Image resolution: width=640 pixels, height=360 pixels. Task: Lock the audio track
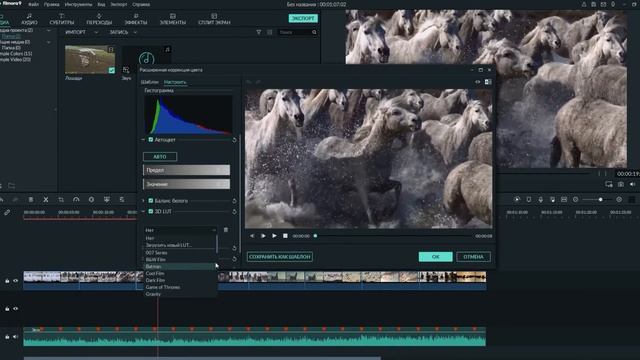7,337
